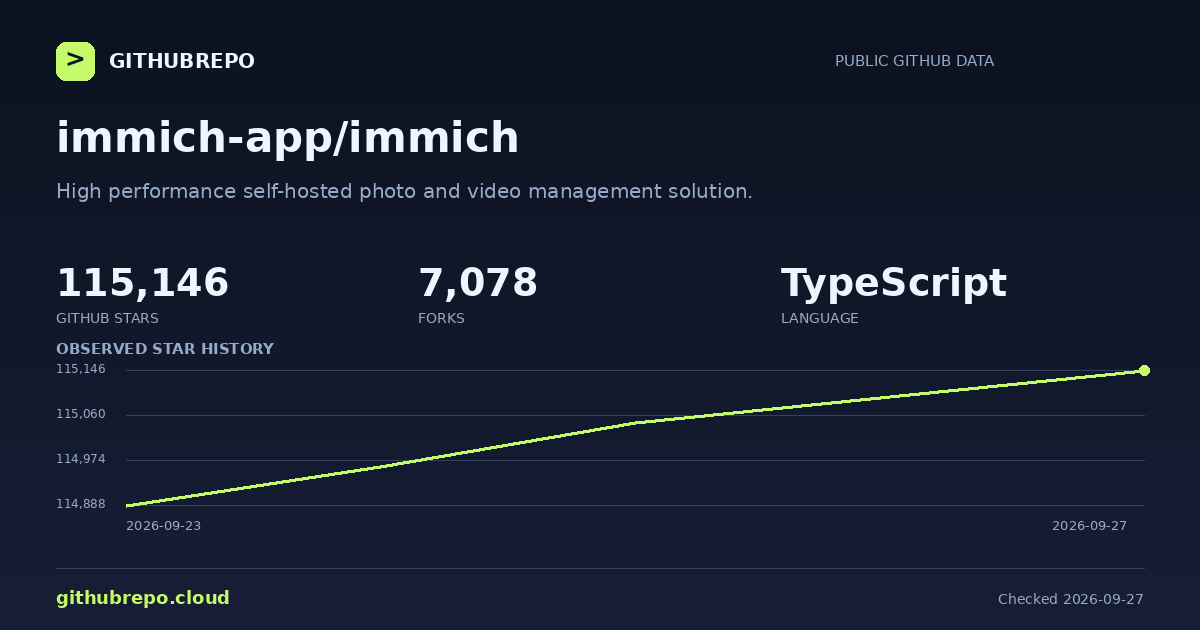Screen dimensions: 1200x630
Task: Click the 114,974 y-axis label
Action: click(x=81, y=459)
